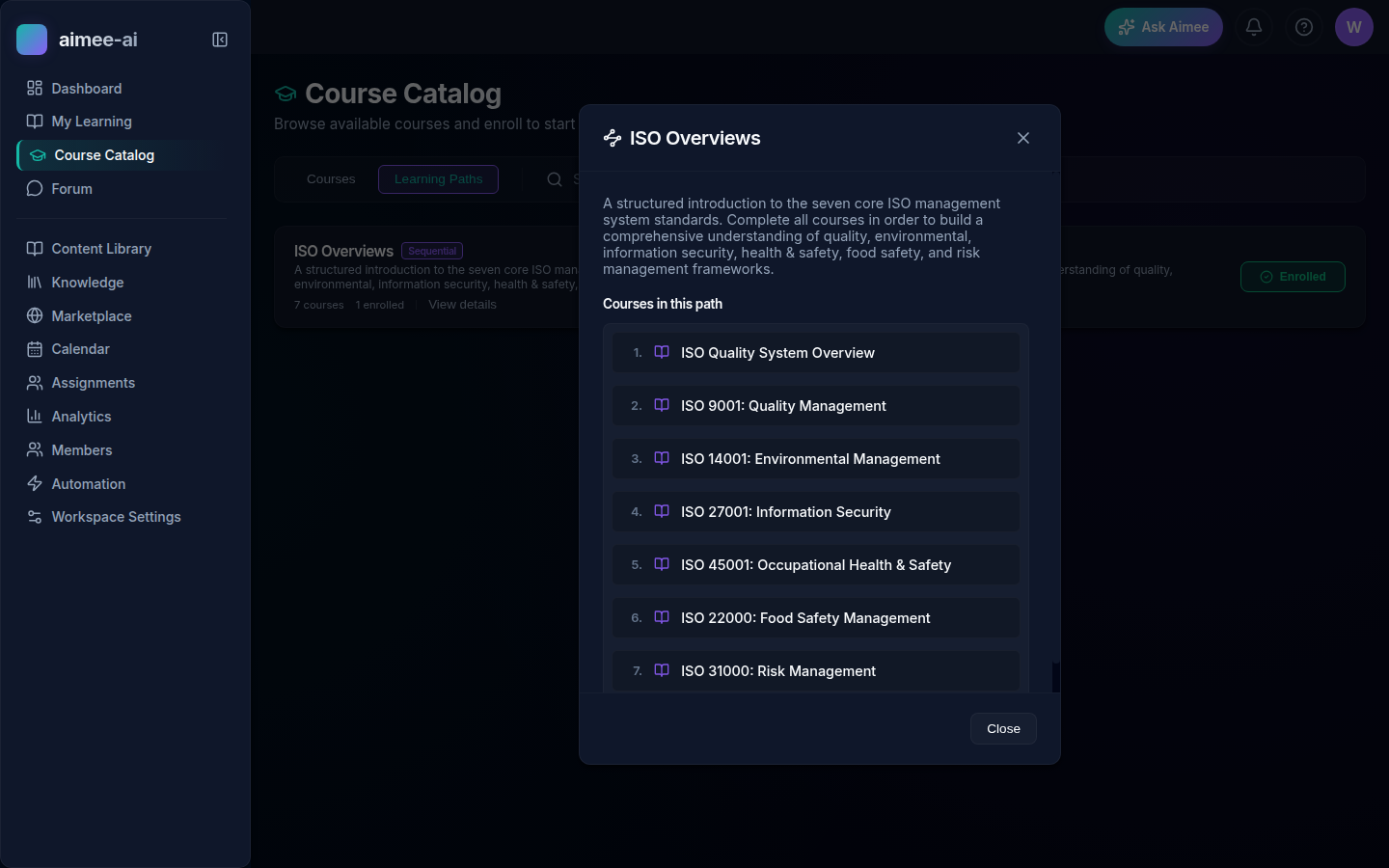Click the search magnifier icon
The image size is (1389, 868).
(x=555, y=179)
